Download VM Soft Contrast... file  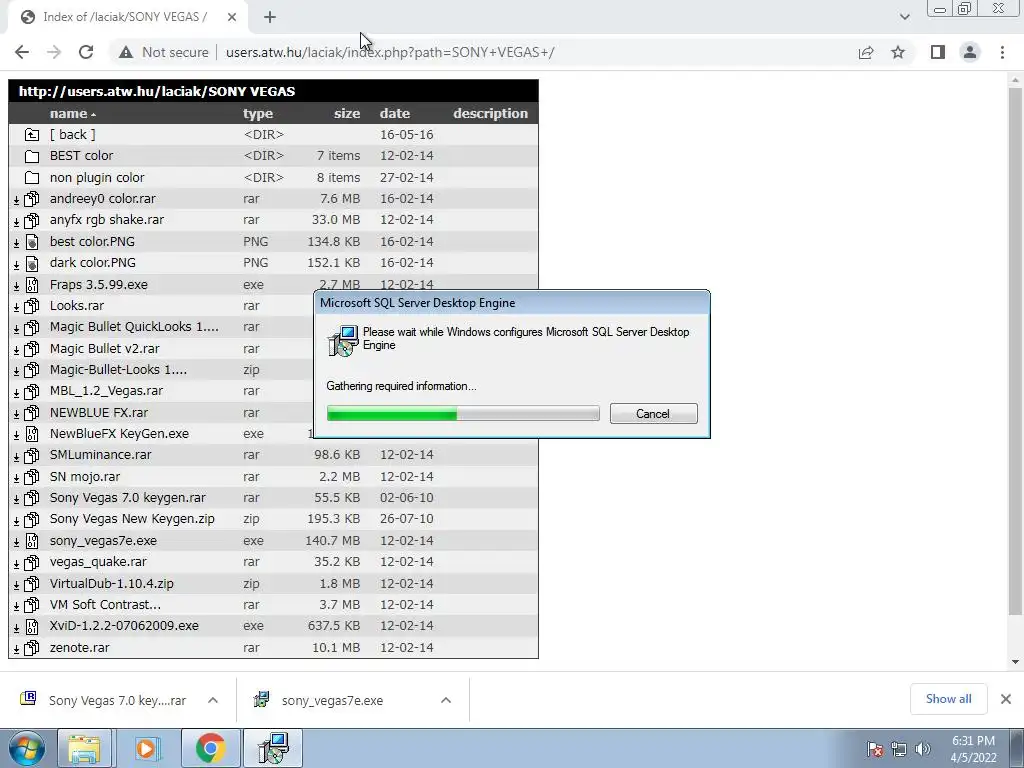pyautogui.click(x=105, y=605)
